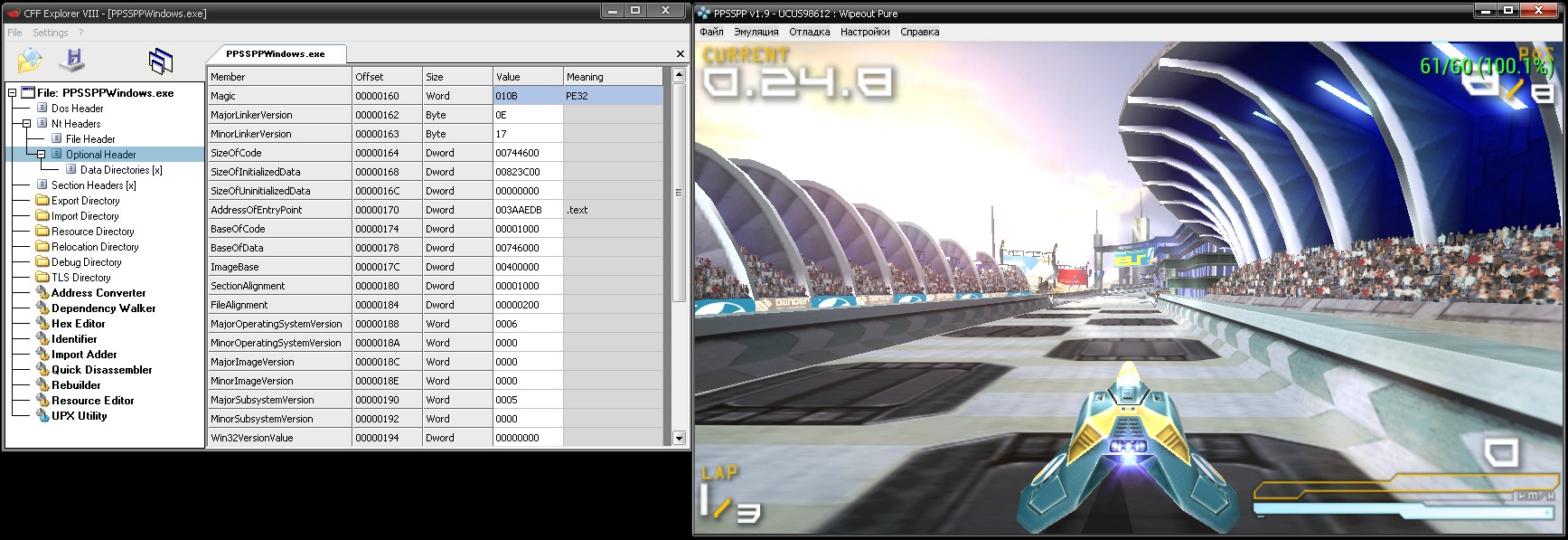Click the Member column header

279,77
